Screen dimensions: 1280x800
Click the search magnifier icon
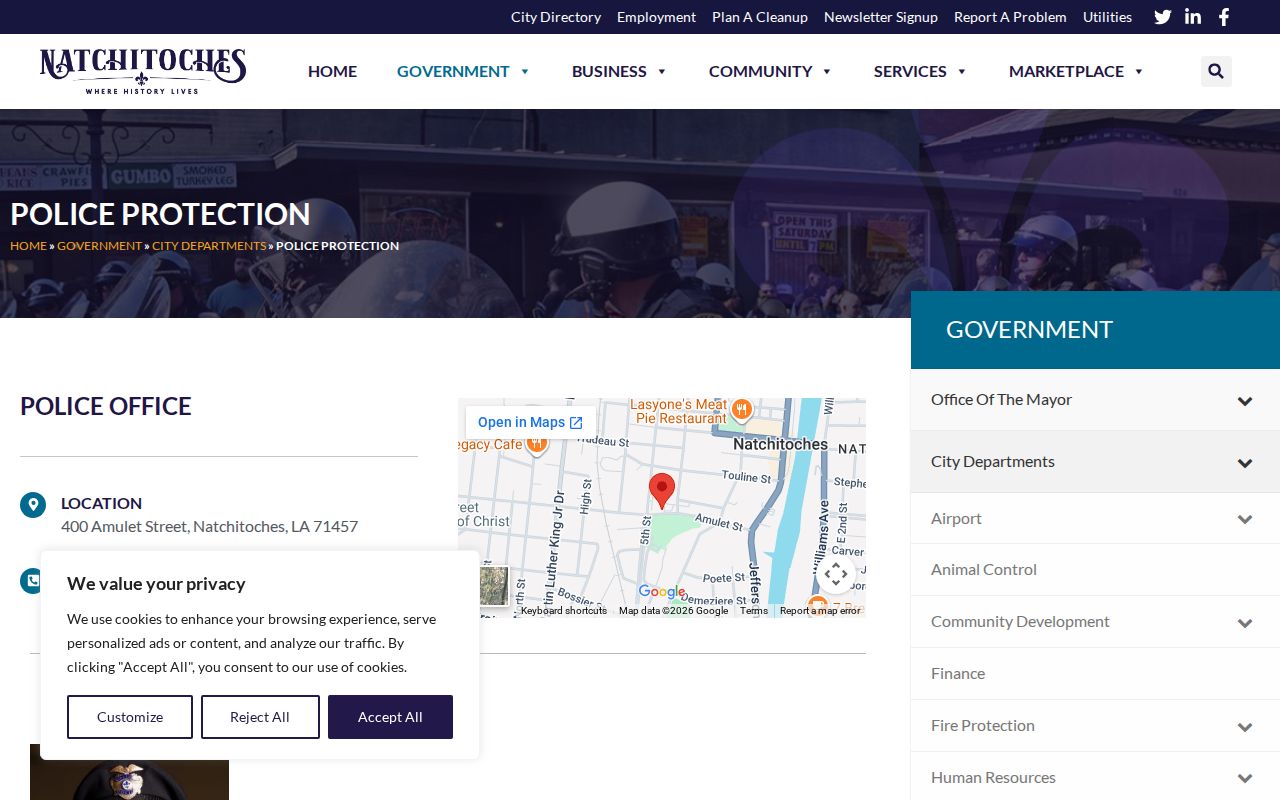(1216, 71)
